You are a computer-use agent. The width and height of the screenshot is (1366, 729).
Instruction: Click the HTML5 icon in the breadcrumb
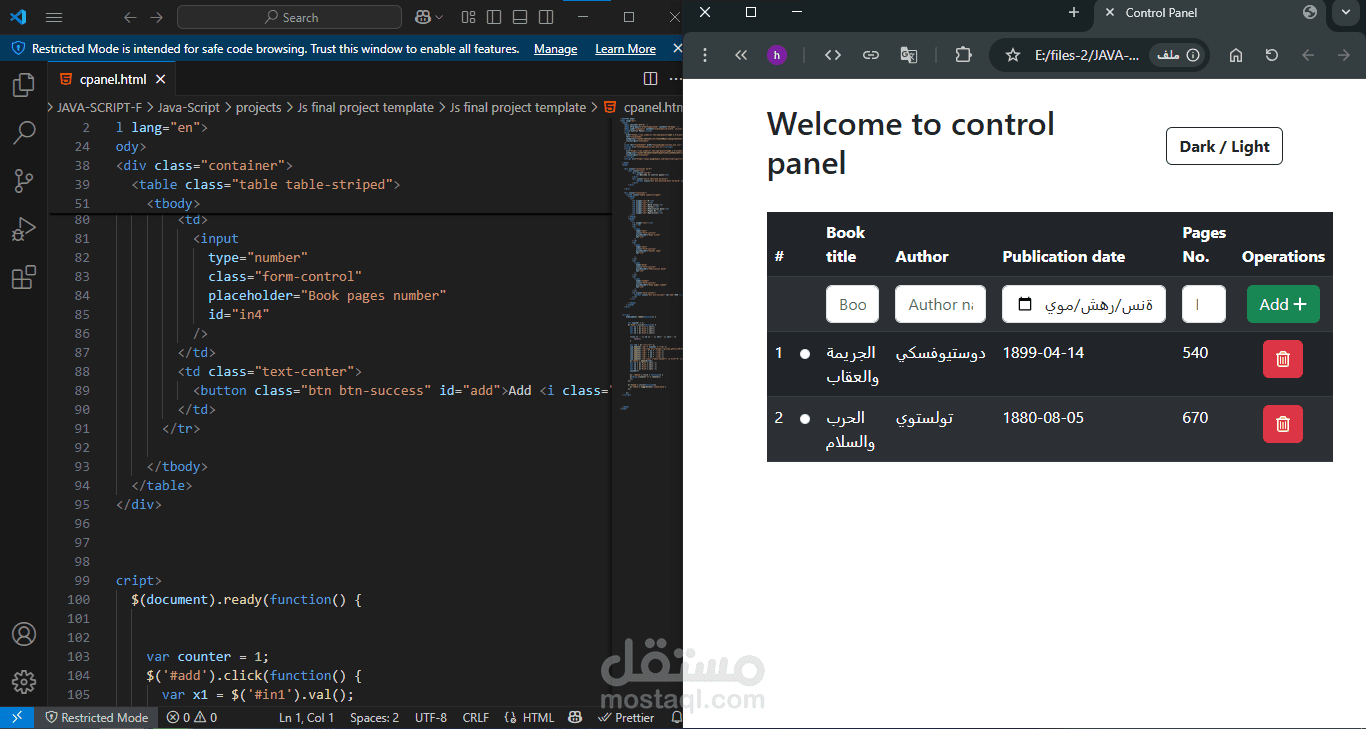pyautogui.click(x=610, y=107)
